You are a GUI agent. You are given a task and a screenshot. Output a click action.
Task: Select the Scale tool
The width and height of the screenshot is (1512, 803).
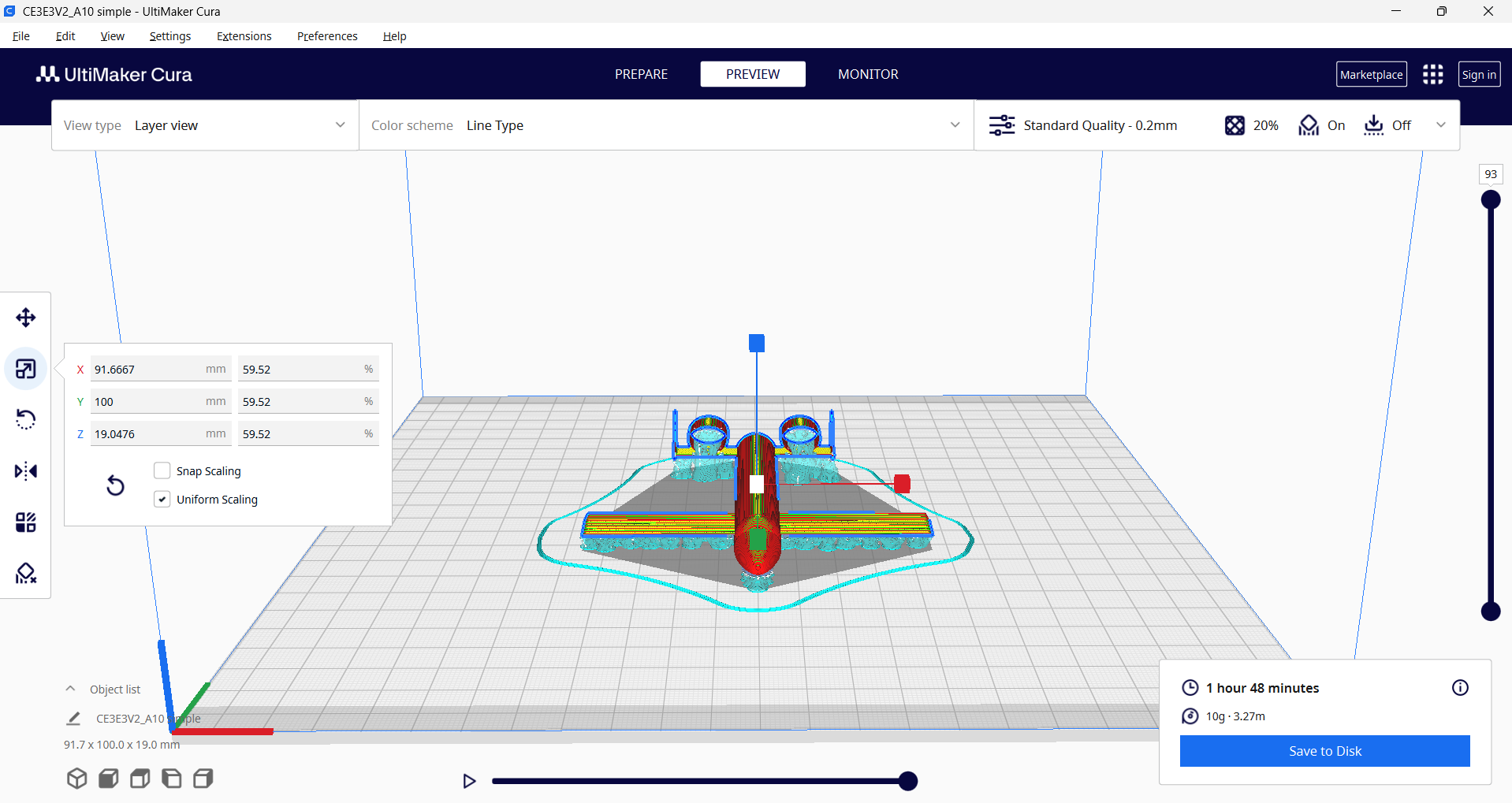point(26,369)
